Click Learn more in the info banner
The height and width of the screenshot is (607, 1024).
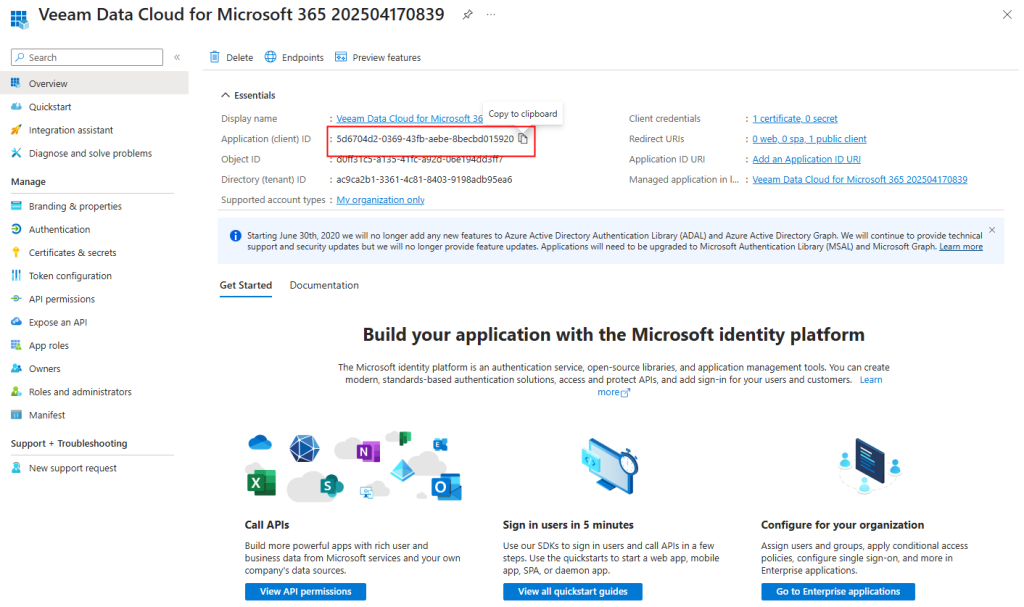click(961, 247)
